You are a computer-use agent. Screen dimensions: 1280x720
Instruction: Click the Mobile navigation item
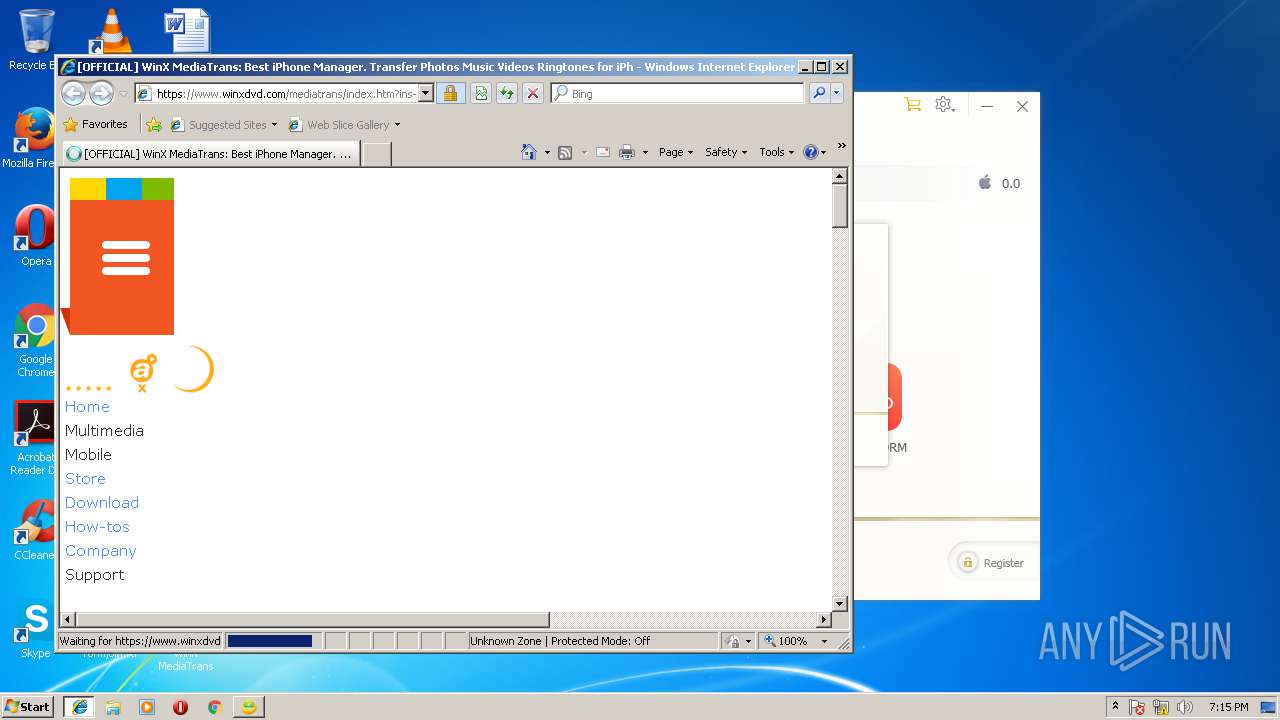click(88, 454)
